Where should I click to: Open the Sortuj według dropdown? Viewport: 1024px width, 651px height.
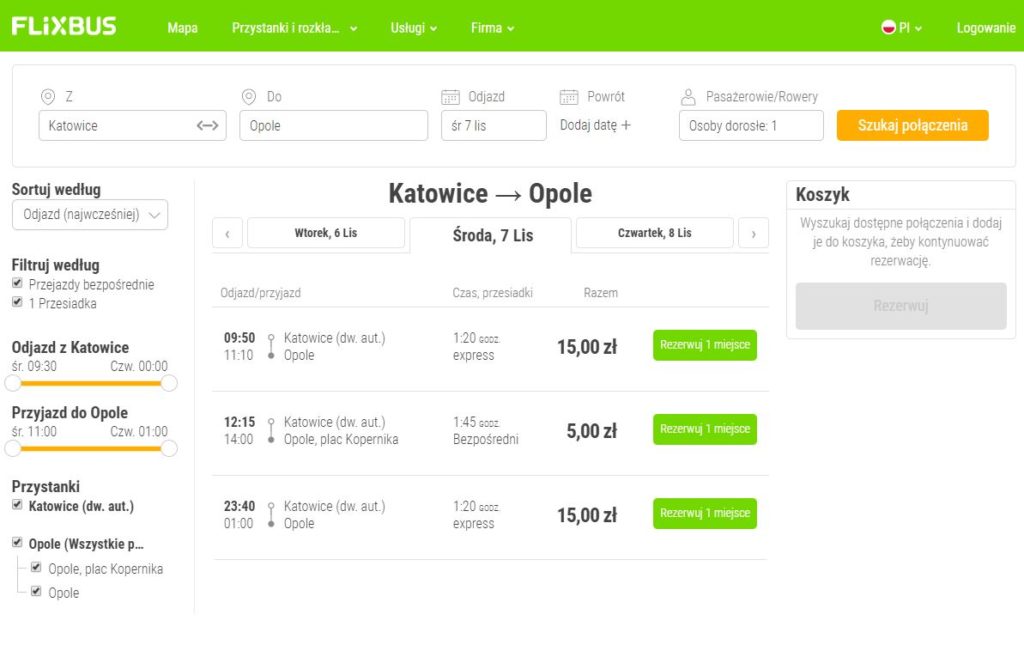pos(90,215)
